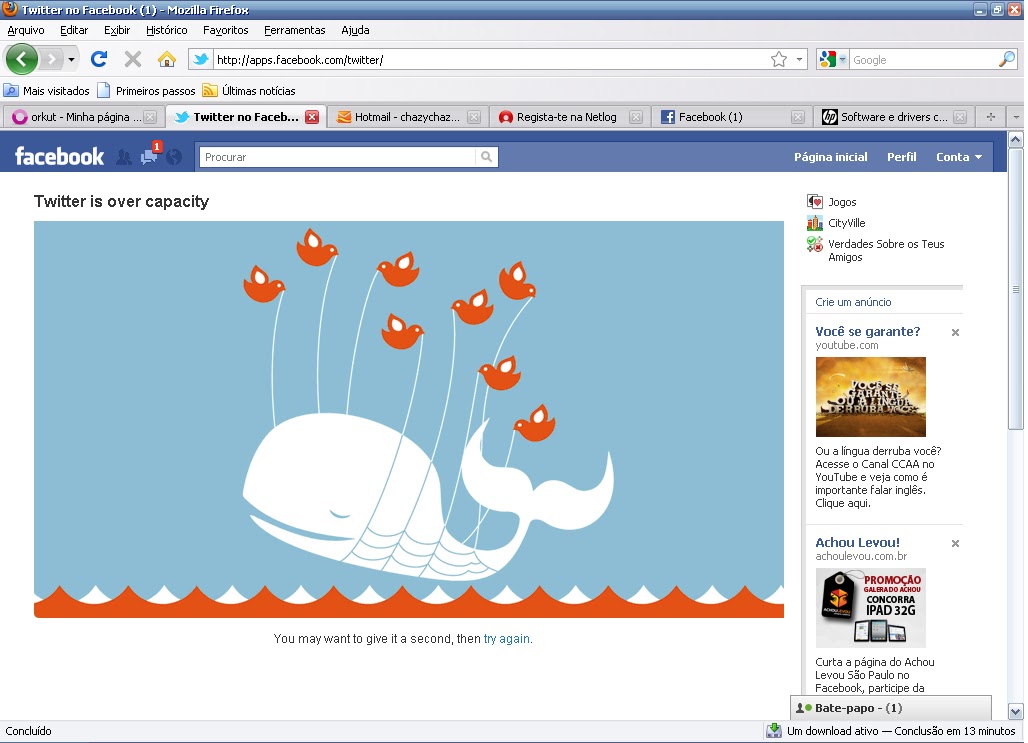Click the forward navigation arrow
The height and width of the screenshot is (743, 1028).
click(51, 60)
